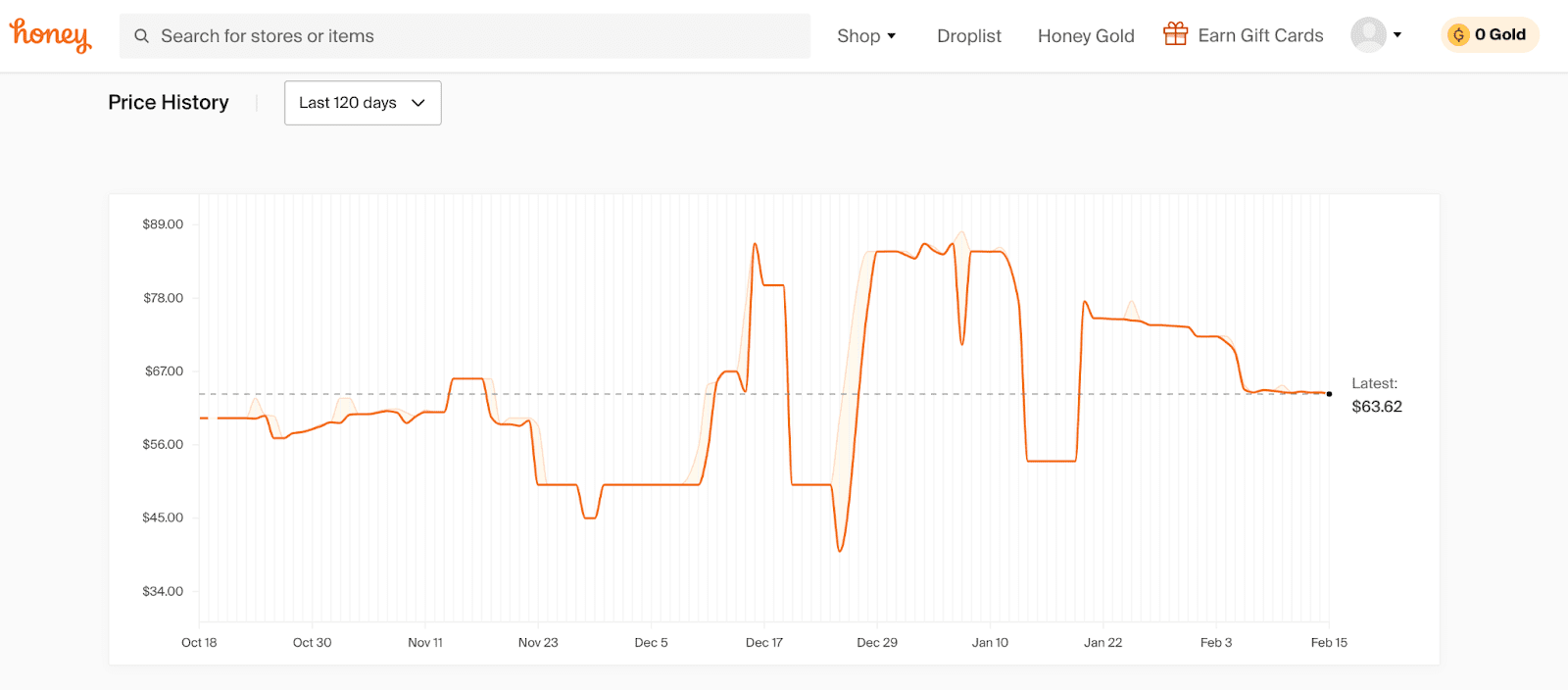This screenshot has width=1568, height=690.
Task: Click the Oct 18 date label
Action: coord(199,643)
